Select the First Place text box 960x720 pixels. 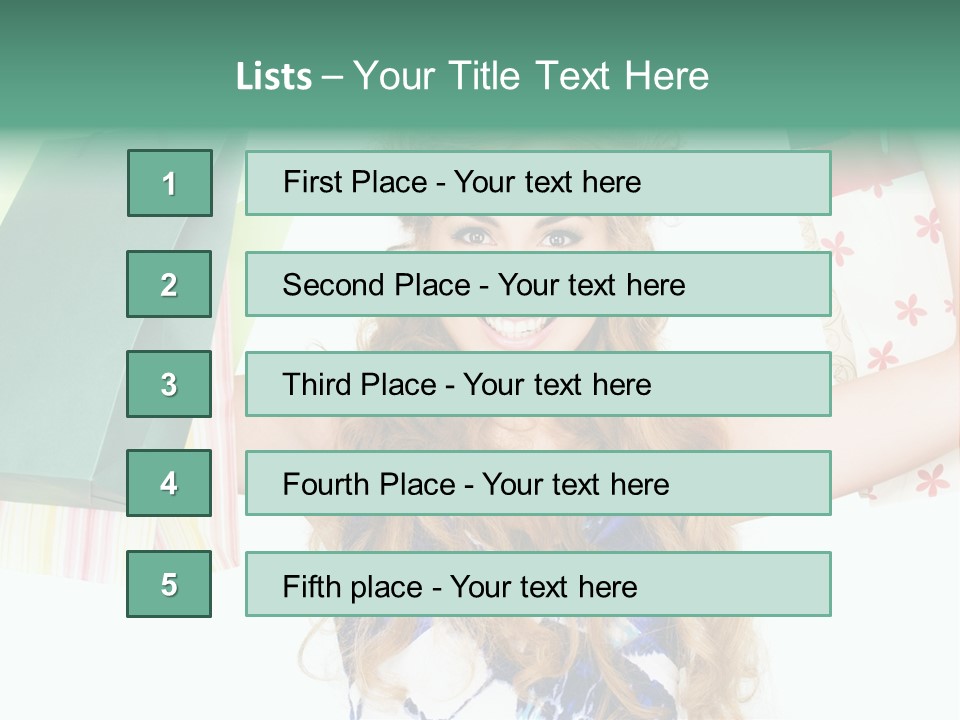[x=538, y=183]
